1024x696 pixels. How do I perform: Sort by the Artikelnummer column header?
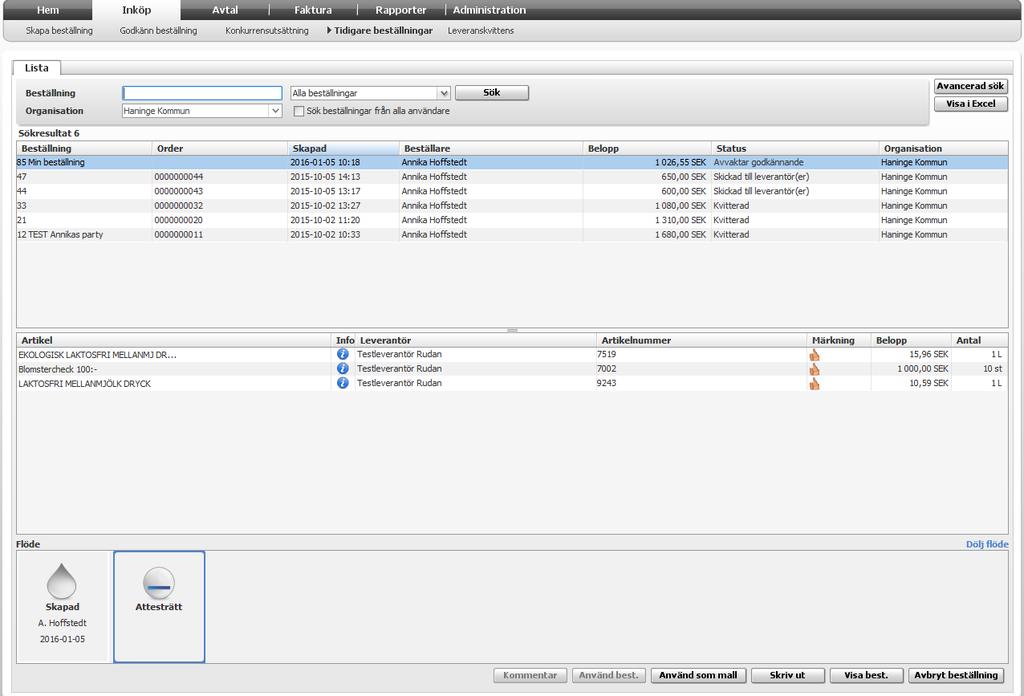point(702,341)
